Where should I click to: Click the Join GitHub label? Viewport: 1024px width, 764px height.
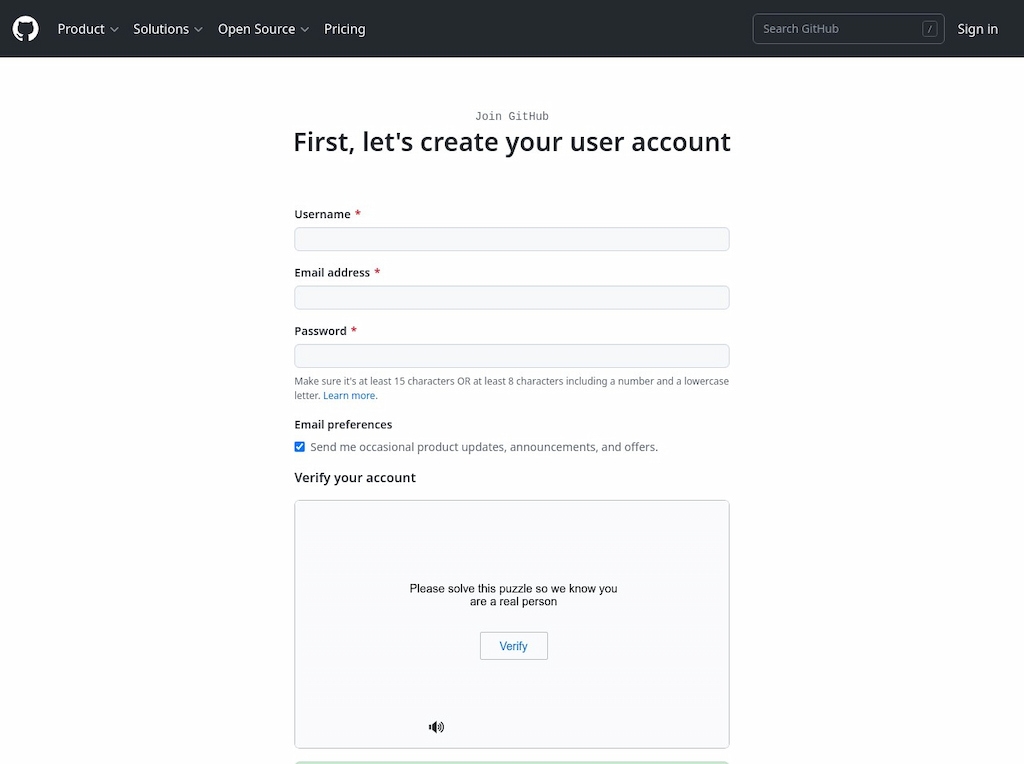coord(511,115)
